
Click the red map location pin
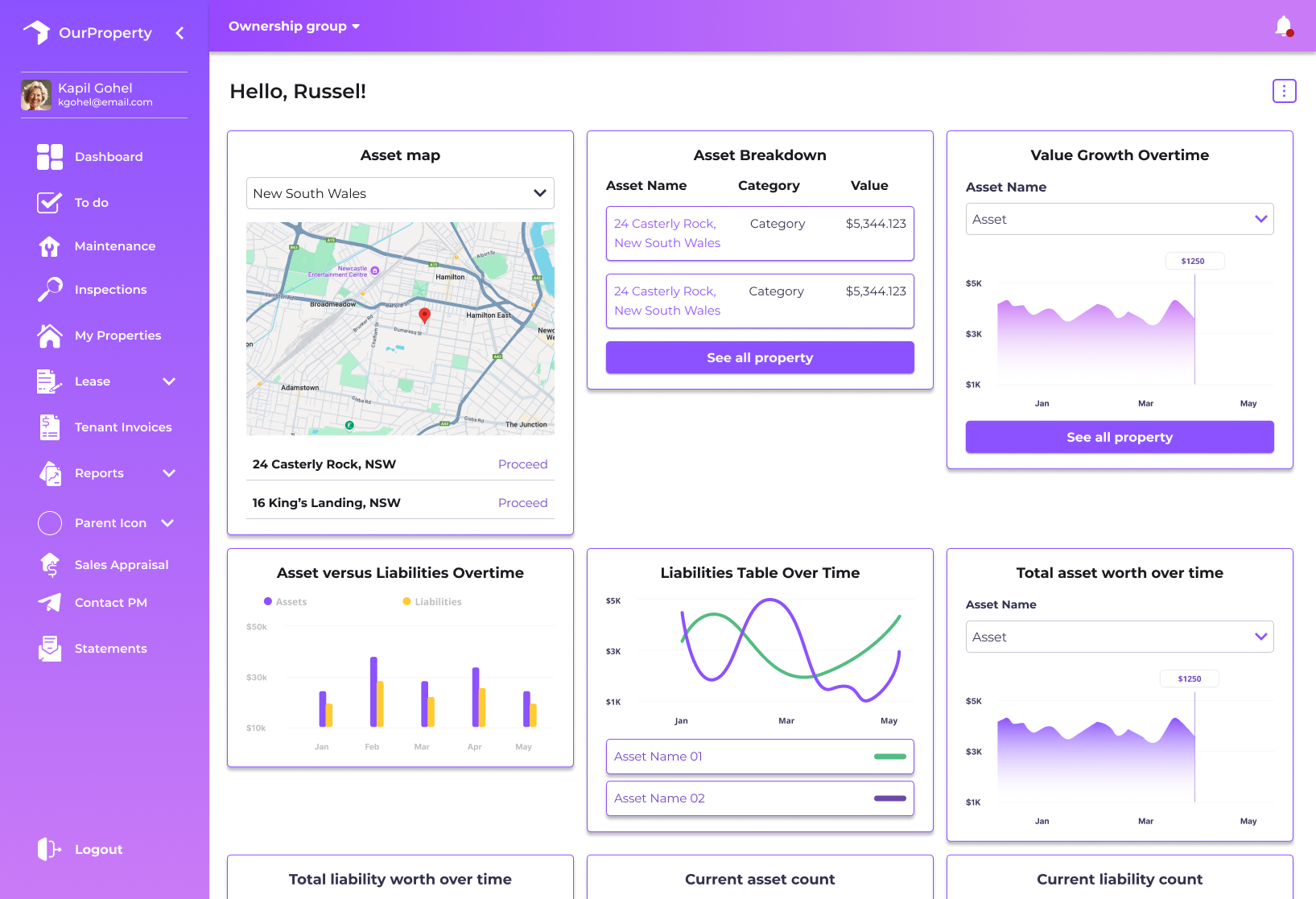pyautogui.click(x=424, y=315)
